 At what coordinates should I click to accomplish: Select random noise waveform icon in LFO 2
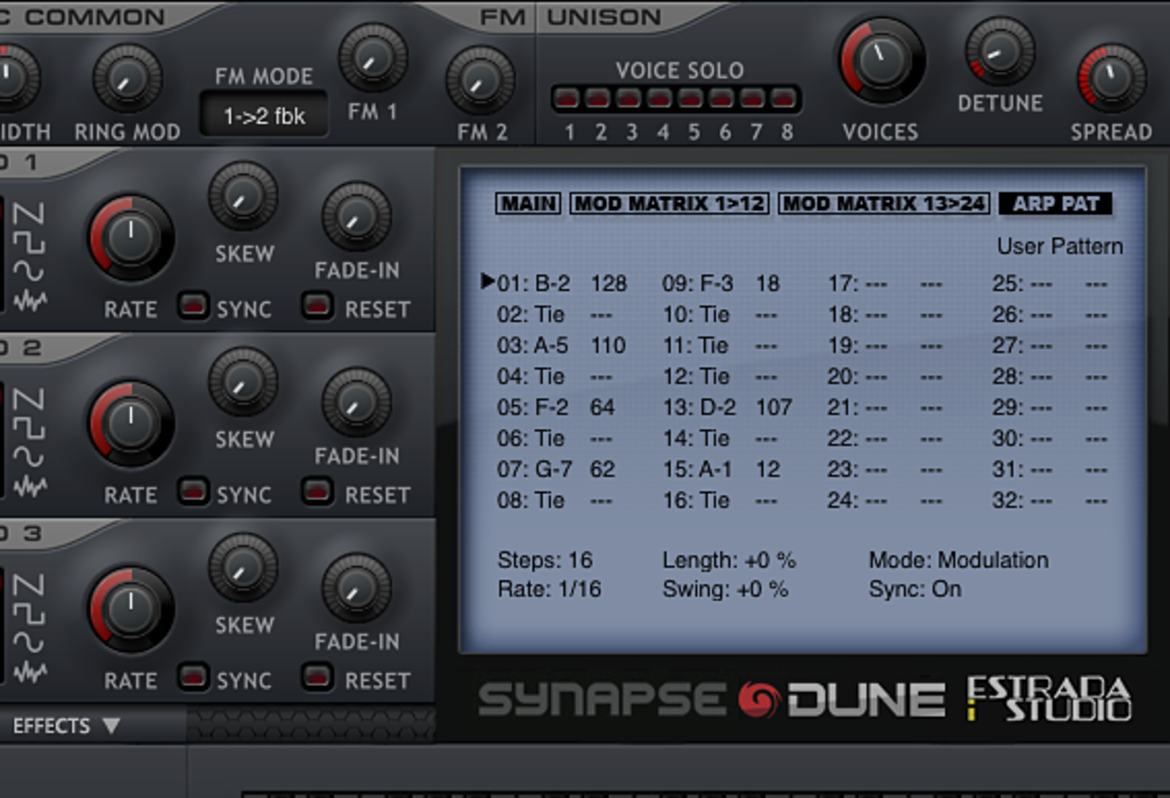pos(30,486)
